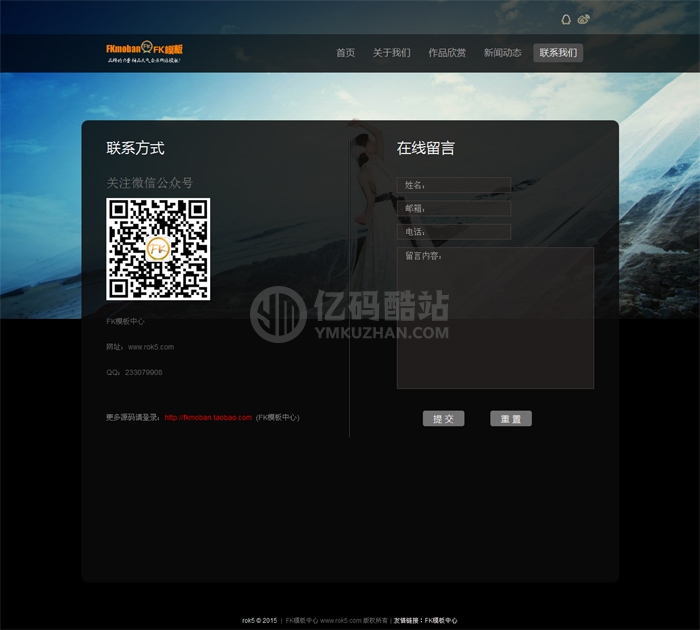Click into the 邮箱 field
This screenshot has width=700, height=630.
[x=455, y=208]
